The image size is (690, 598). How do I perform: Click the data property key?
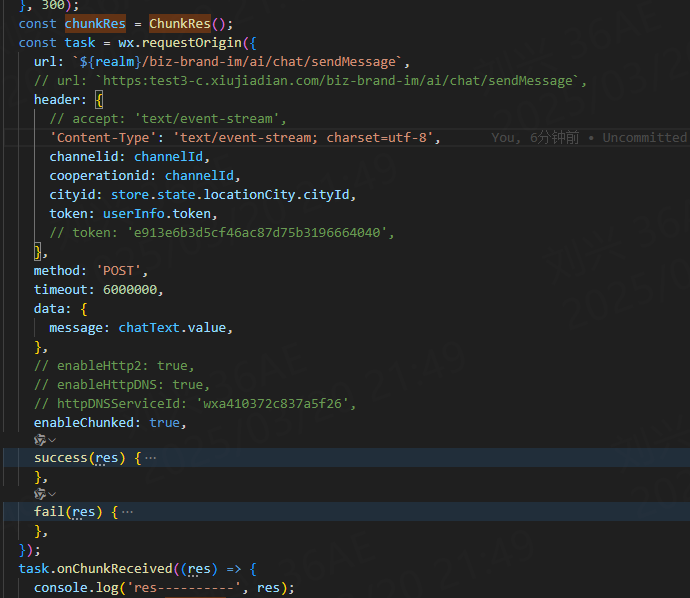click(49, 309)
